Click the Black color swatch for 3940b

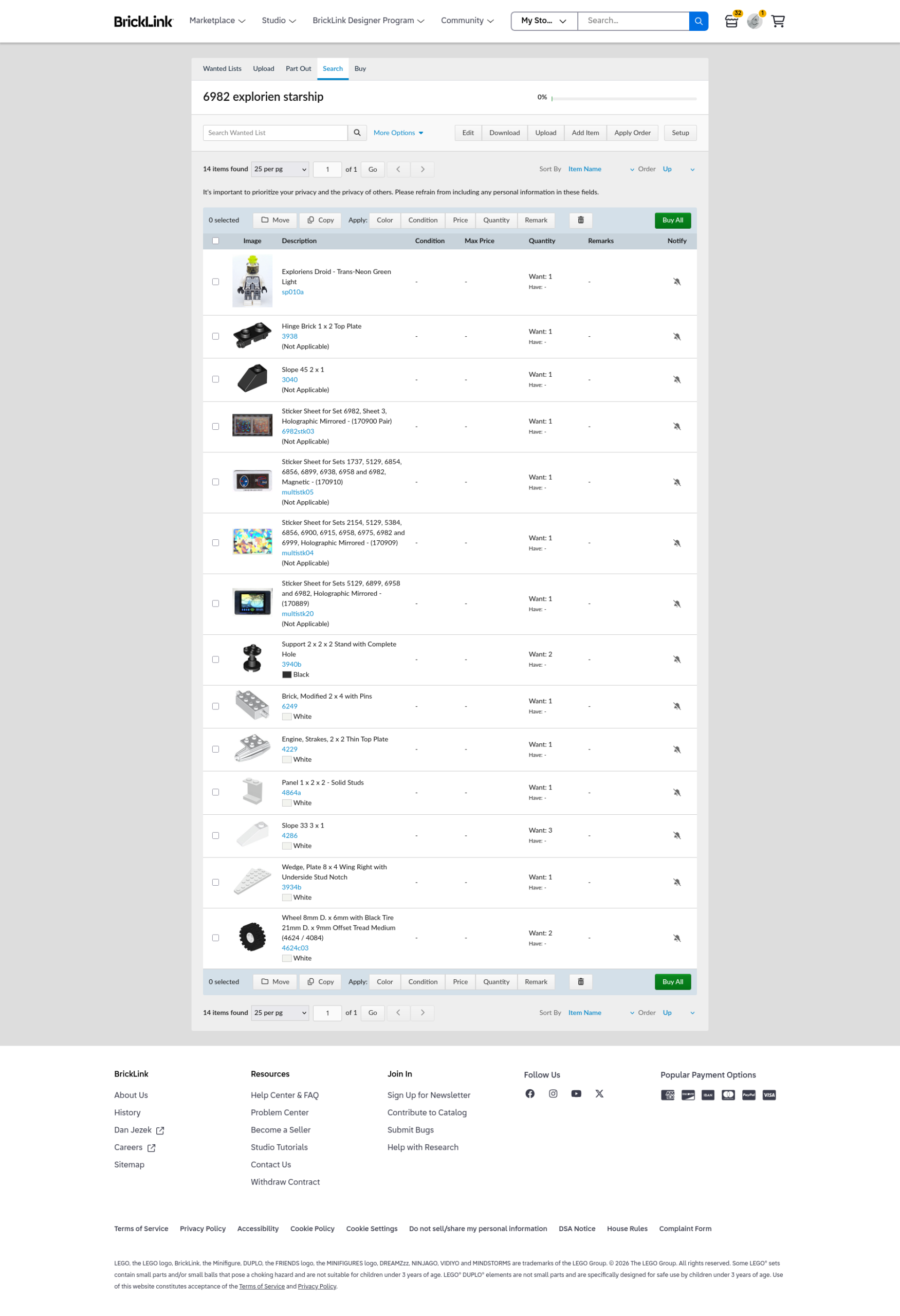coord(287,674)
